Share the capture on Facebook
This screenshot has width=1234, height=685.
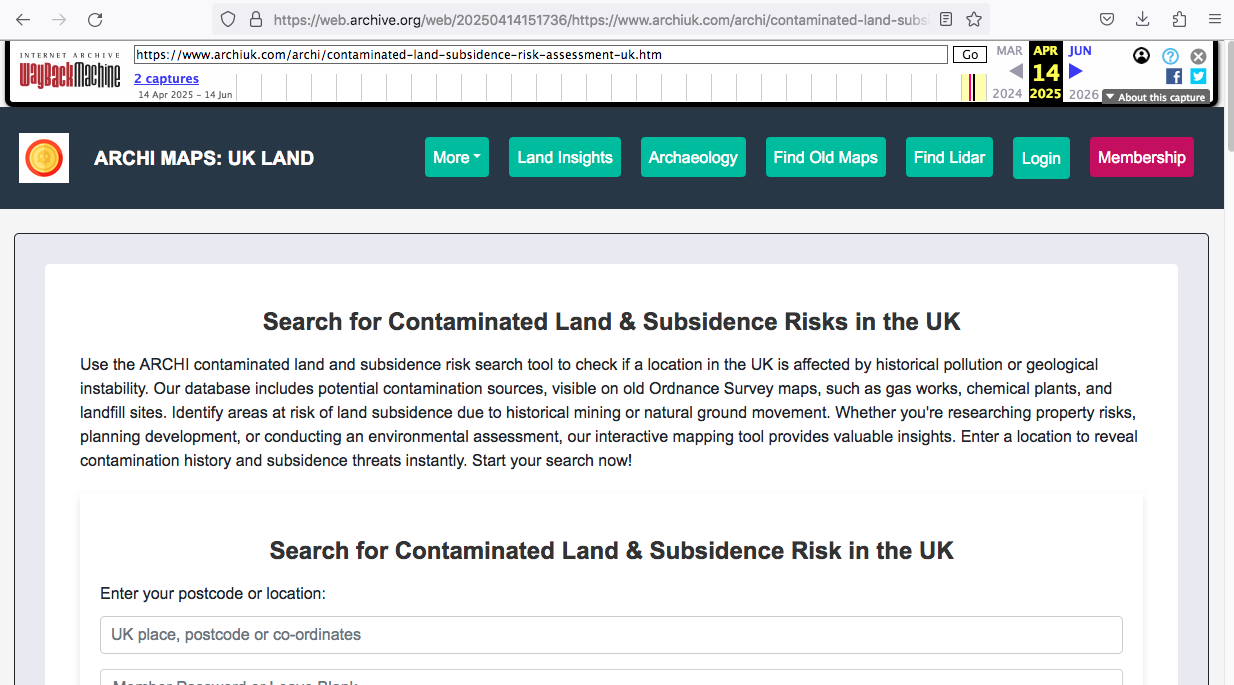point(1174,76)
